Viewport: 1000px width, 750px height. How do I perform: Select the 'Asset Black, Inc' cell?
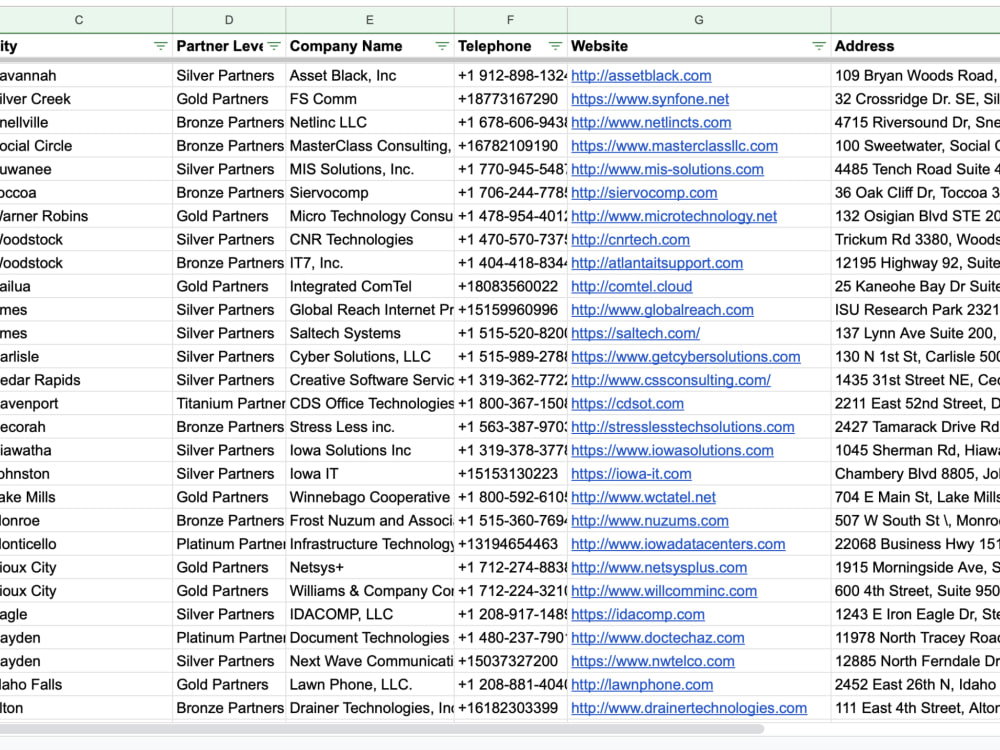point(370,76)
